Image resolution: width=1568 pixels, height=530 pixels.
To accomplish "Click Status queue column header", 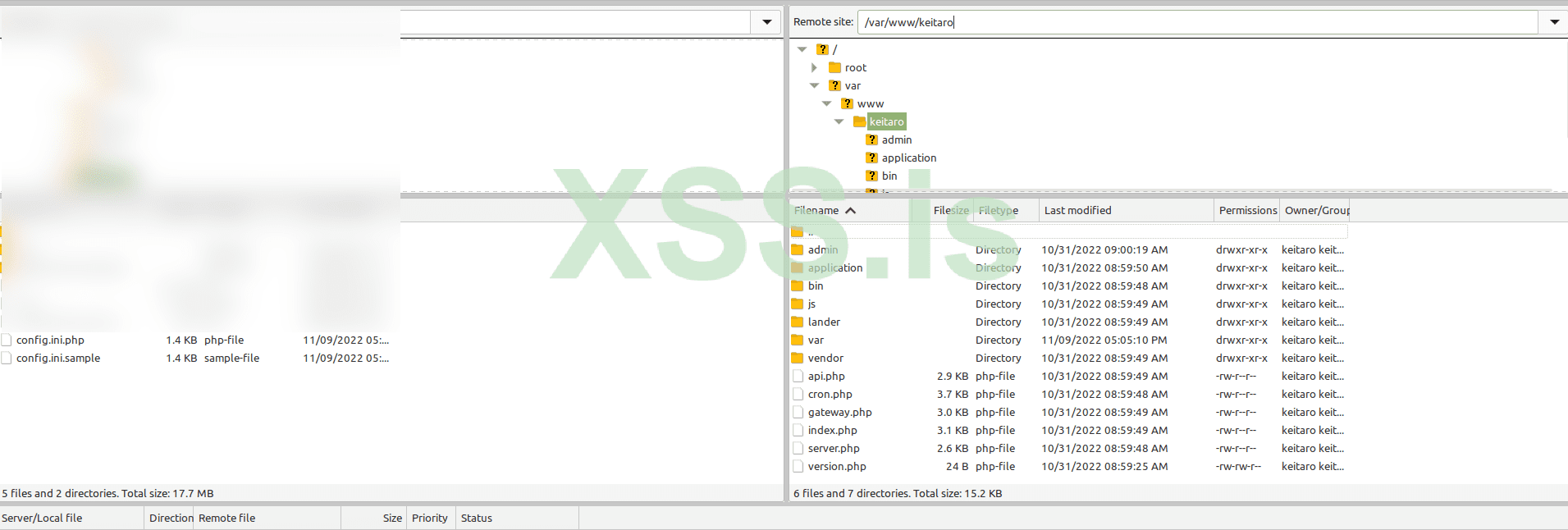I will [x=517, y=518].
